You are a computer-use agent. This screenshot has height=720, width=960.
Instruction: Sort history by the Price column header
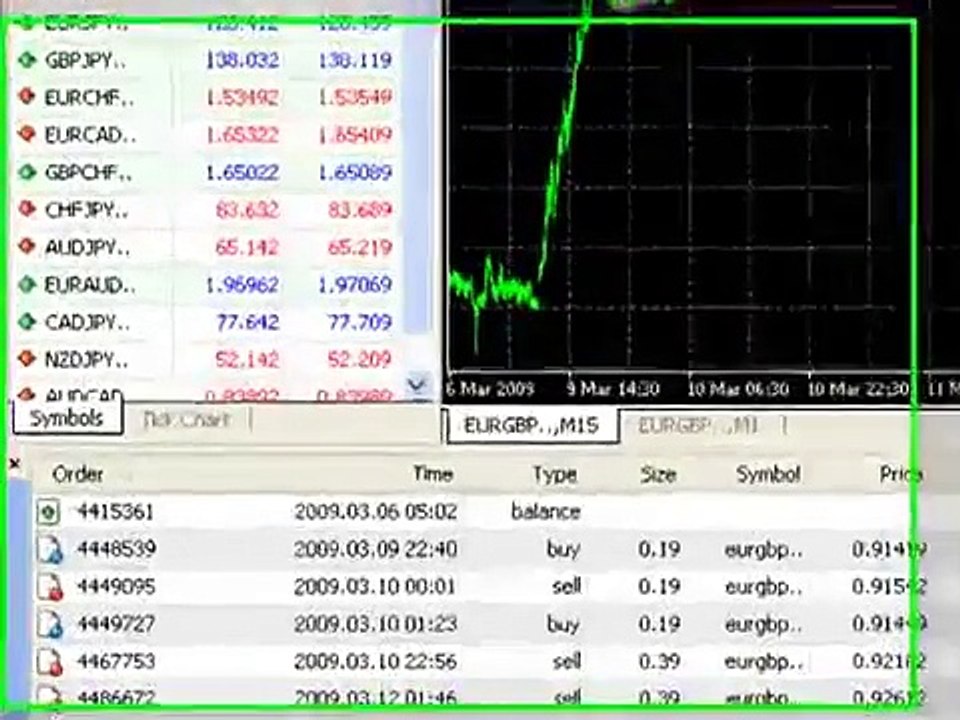click(x=900, y=474)
